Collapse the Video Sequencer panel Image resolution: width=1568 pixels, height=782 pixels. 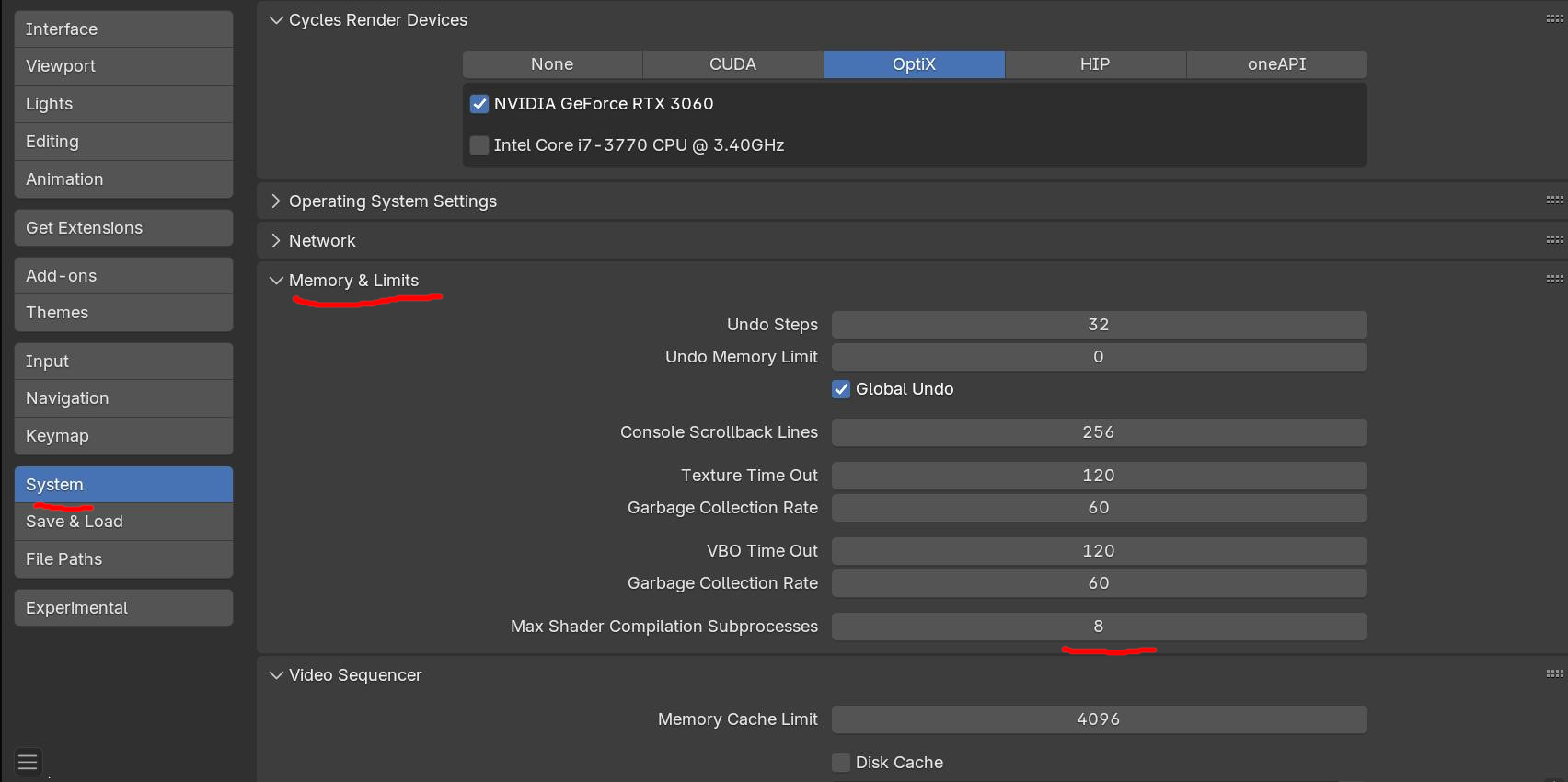tap(276, 675)
